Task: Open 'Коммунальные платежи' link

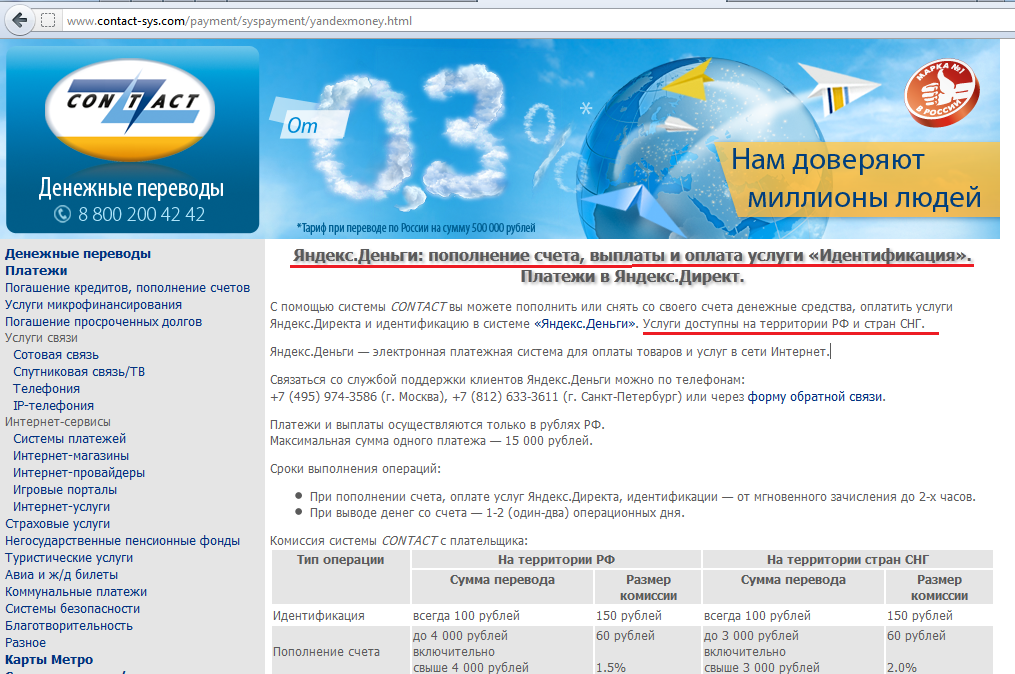Action: click(x=76, y=592)
